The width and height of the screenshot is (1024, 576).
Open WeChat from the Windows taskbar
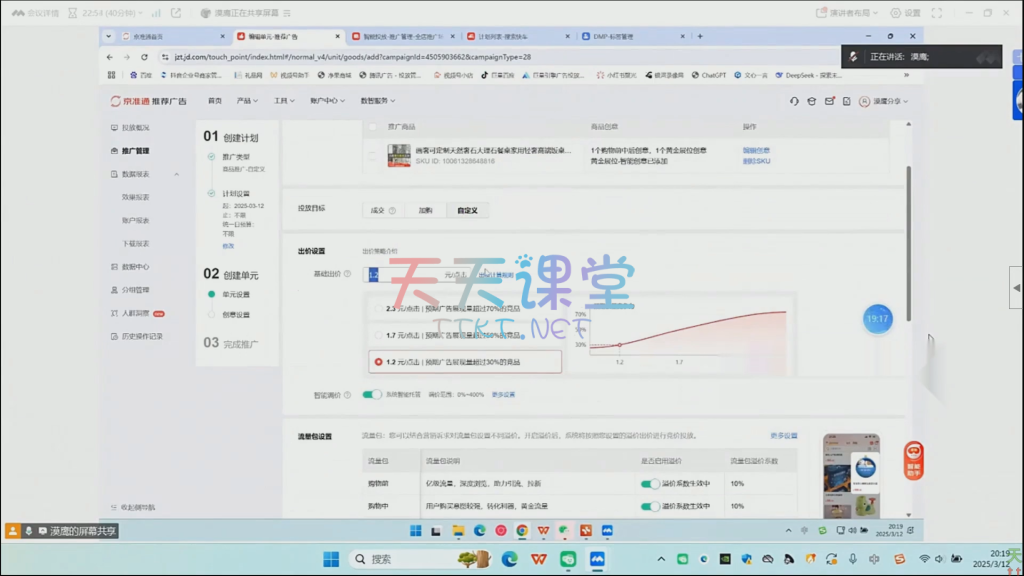568,558
